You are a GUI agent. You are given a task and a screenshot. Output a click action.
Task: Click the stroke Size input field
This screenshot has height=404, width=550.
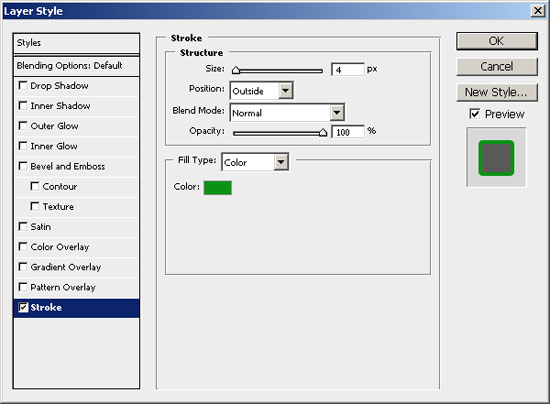pyautogui.click(x=348, y=69)
